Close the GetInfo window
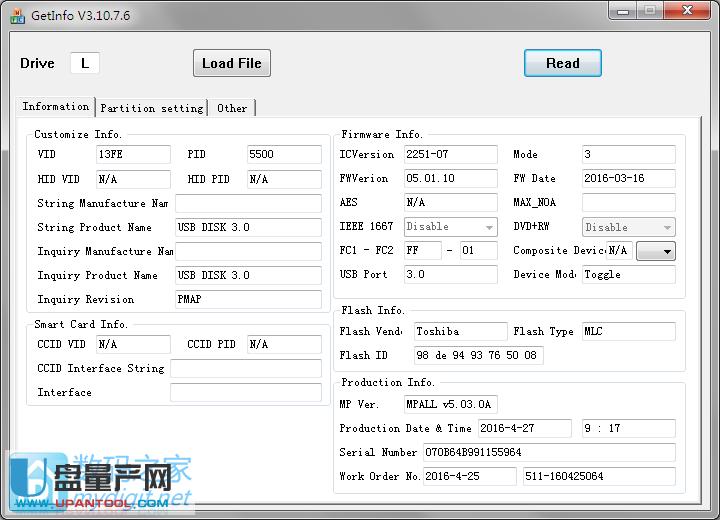Viewport: 720px width, 520px height. 686,12
